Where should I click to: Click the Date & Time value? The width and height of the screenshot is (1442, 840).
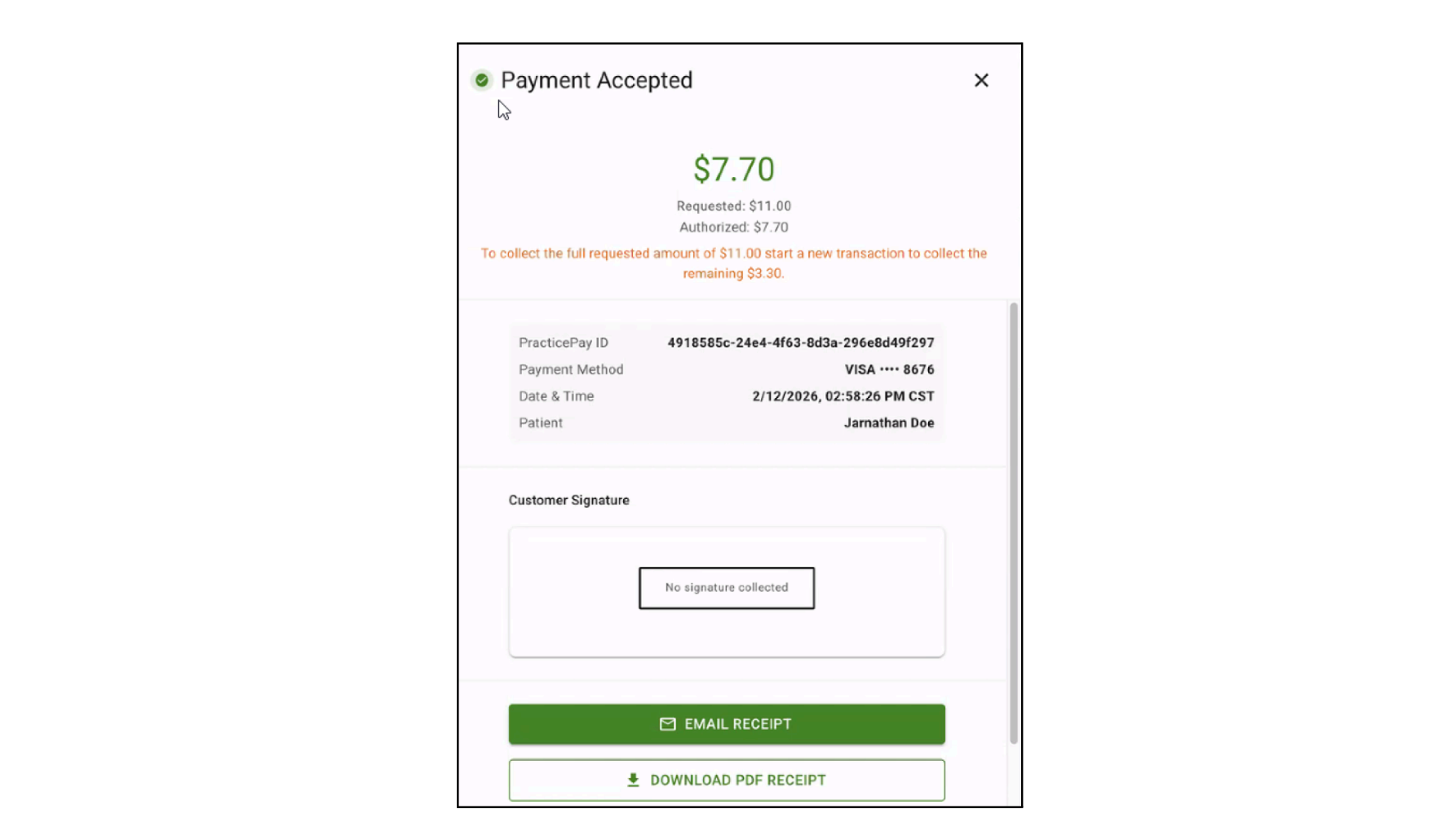pyautogui.click(x=843, y=396)
